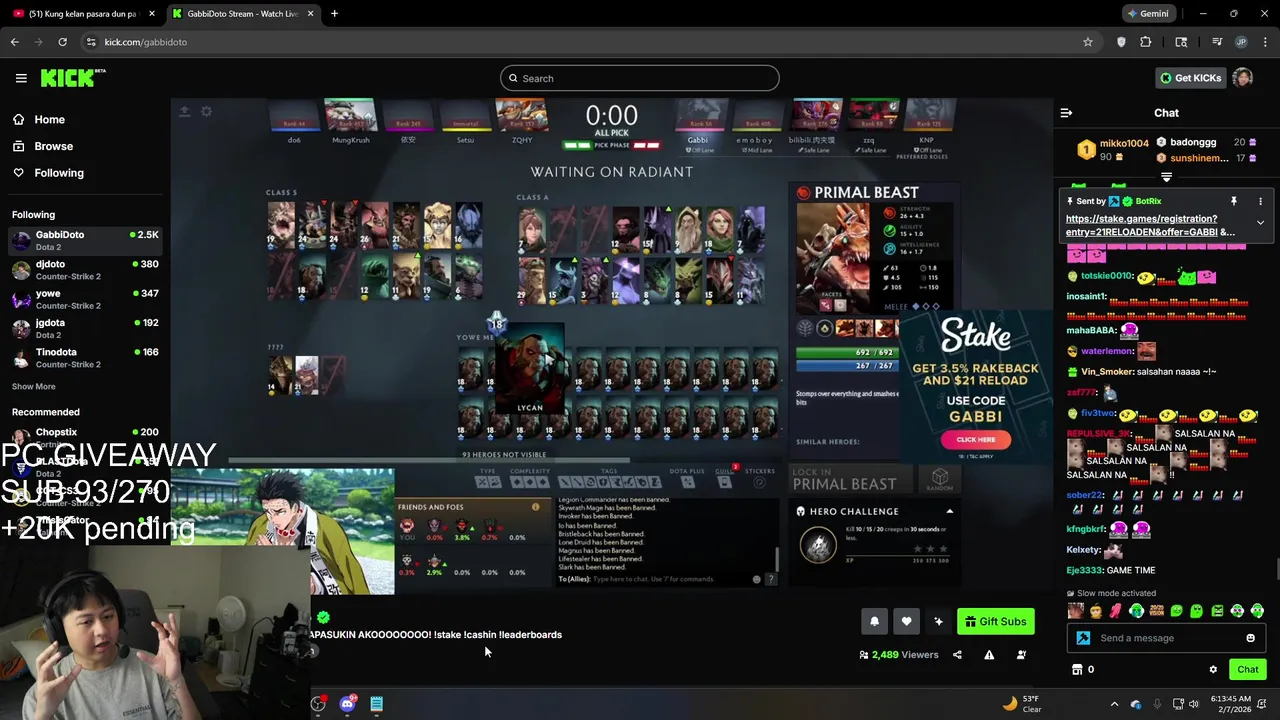Open Chrome three-dot menu
1280x720 pixels.
coord(1265,42)
